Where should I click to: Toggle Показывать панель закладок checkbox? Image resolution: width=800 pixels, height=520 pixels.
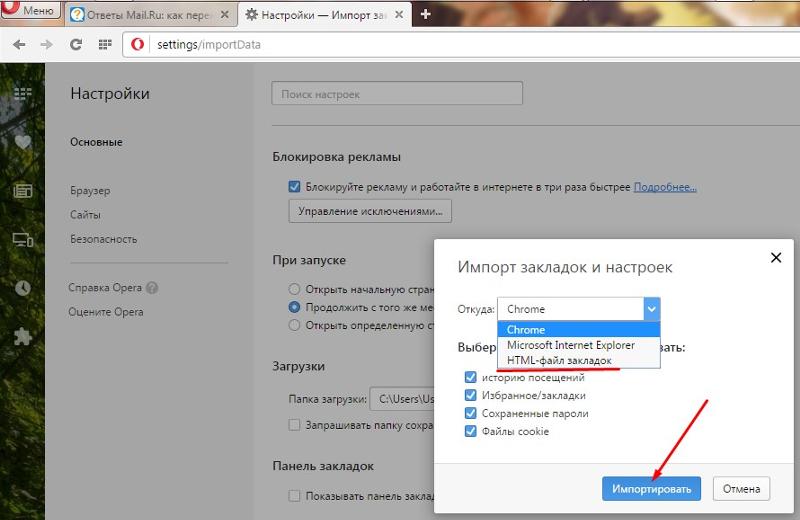[x=294, y=496]
